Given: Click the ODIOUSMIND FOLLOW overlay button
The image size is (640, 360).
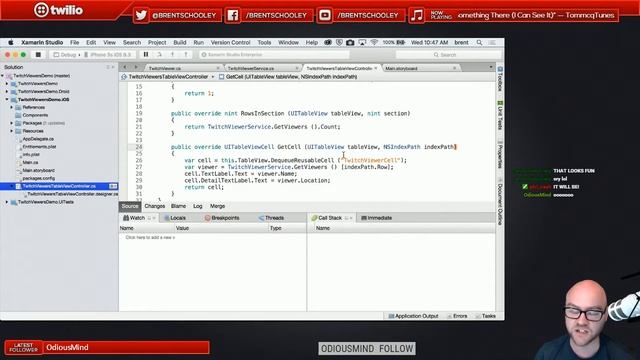Looking at the screenshot, I should (x=367, y=349).
